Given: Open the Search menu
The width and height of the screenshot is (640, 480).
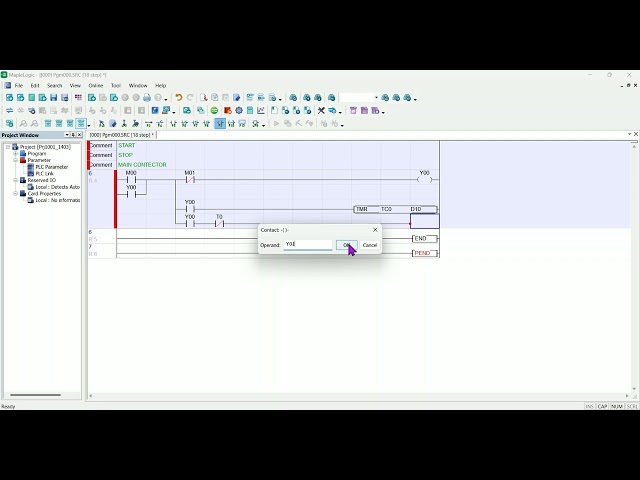Looking at the screenshot, I should 54,85.
